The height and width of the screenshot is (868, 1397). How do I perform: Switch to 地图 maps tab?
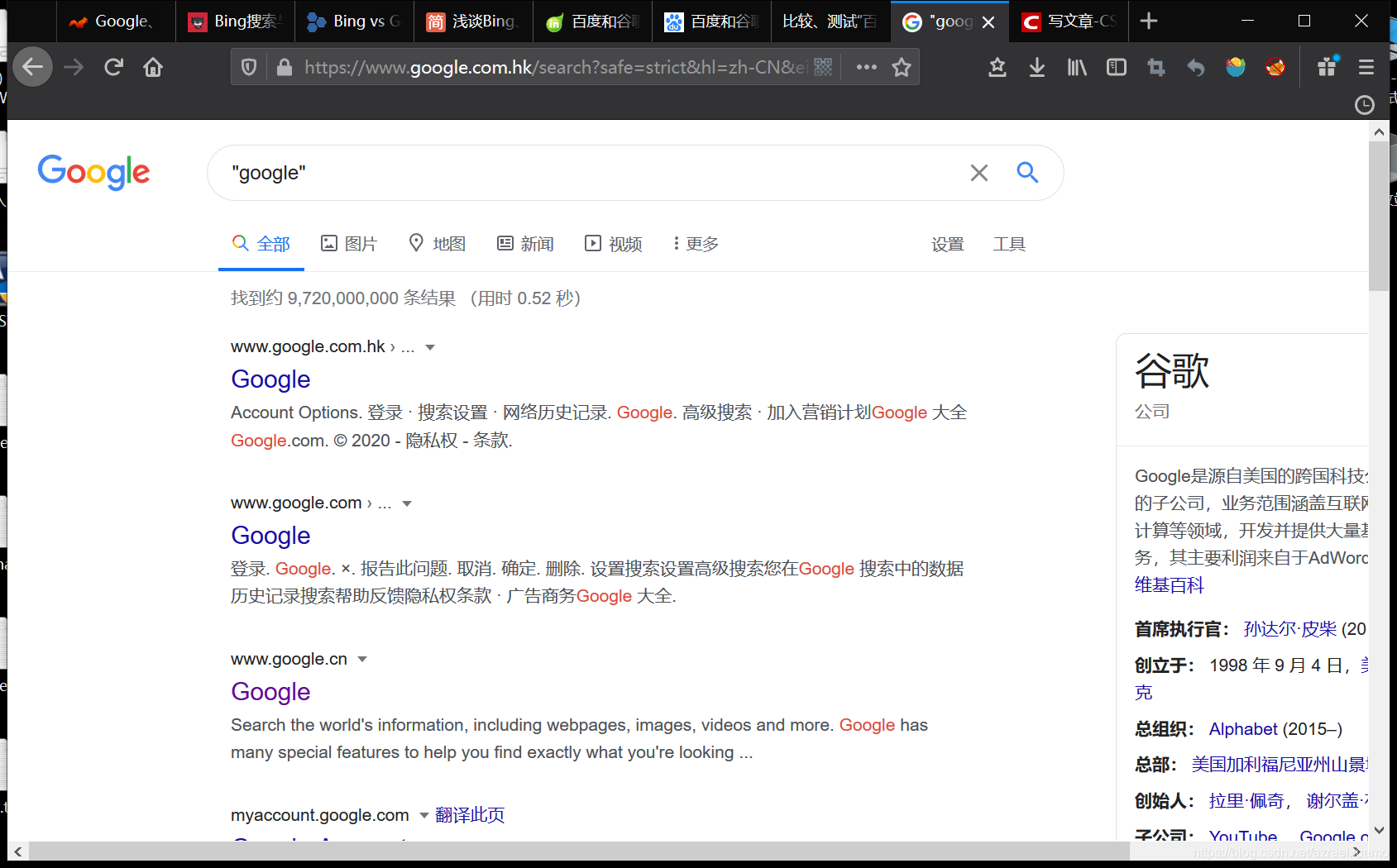pyautogui.click(x=438, y=244)
